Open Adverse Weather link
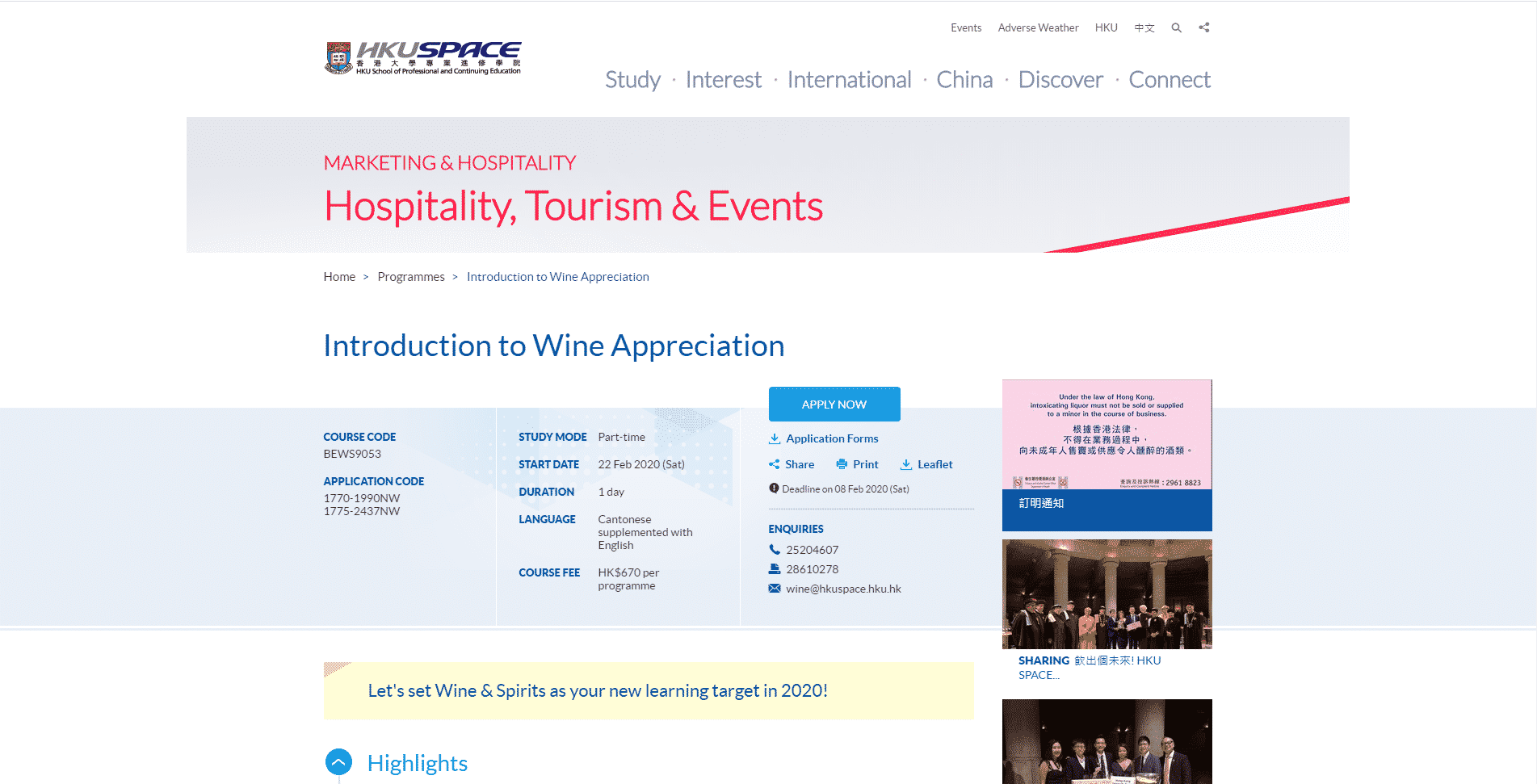The width and height of the screenshot is (1537, 784). (x=1038, y=27)
